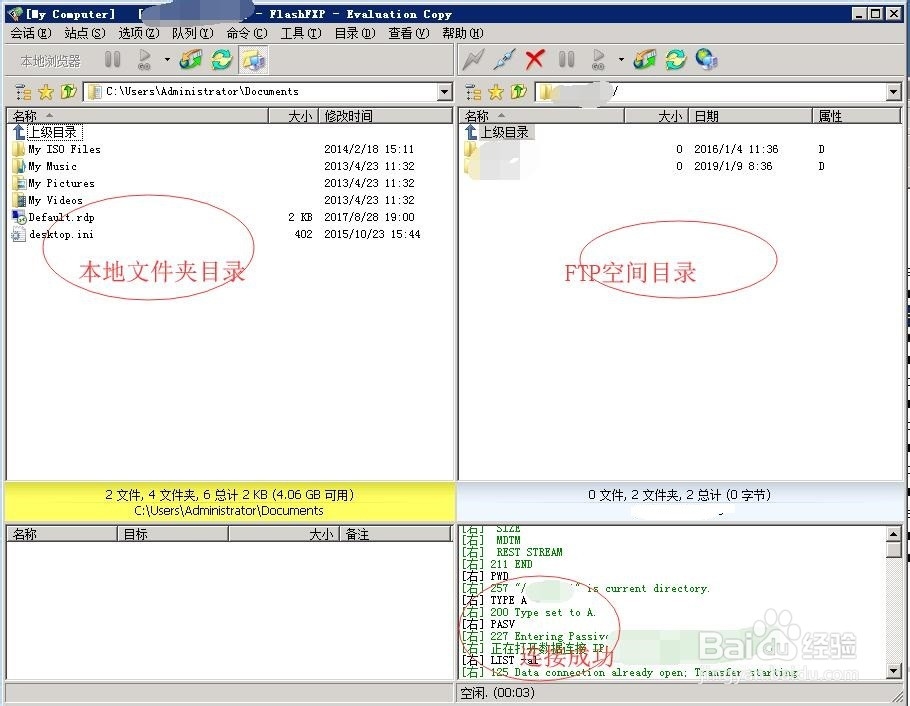This screenshot has height=706, width=910.
Task: Click the 空闲 (00:03) status text
Action: [x=497, y=693]
